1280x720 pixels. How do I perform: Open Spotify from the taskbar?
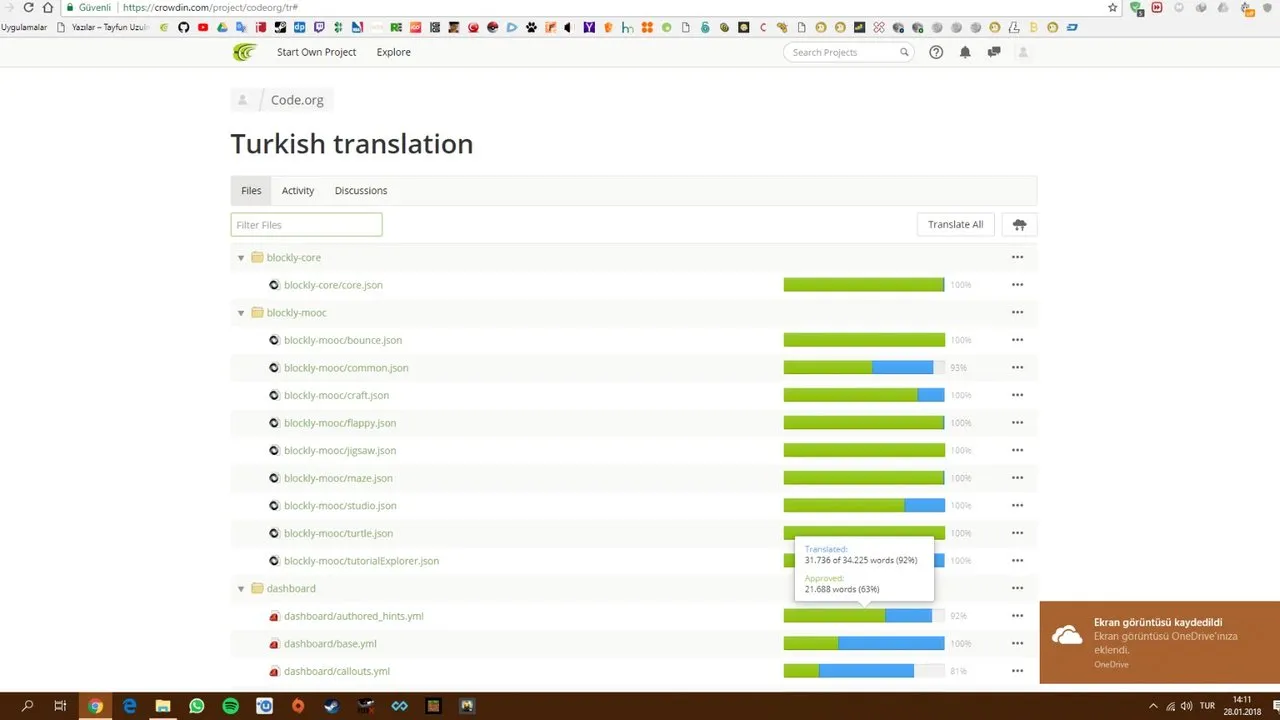231,706
